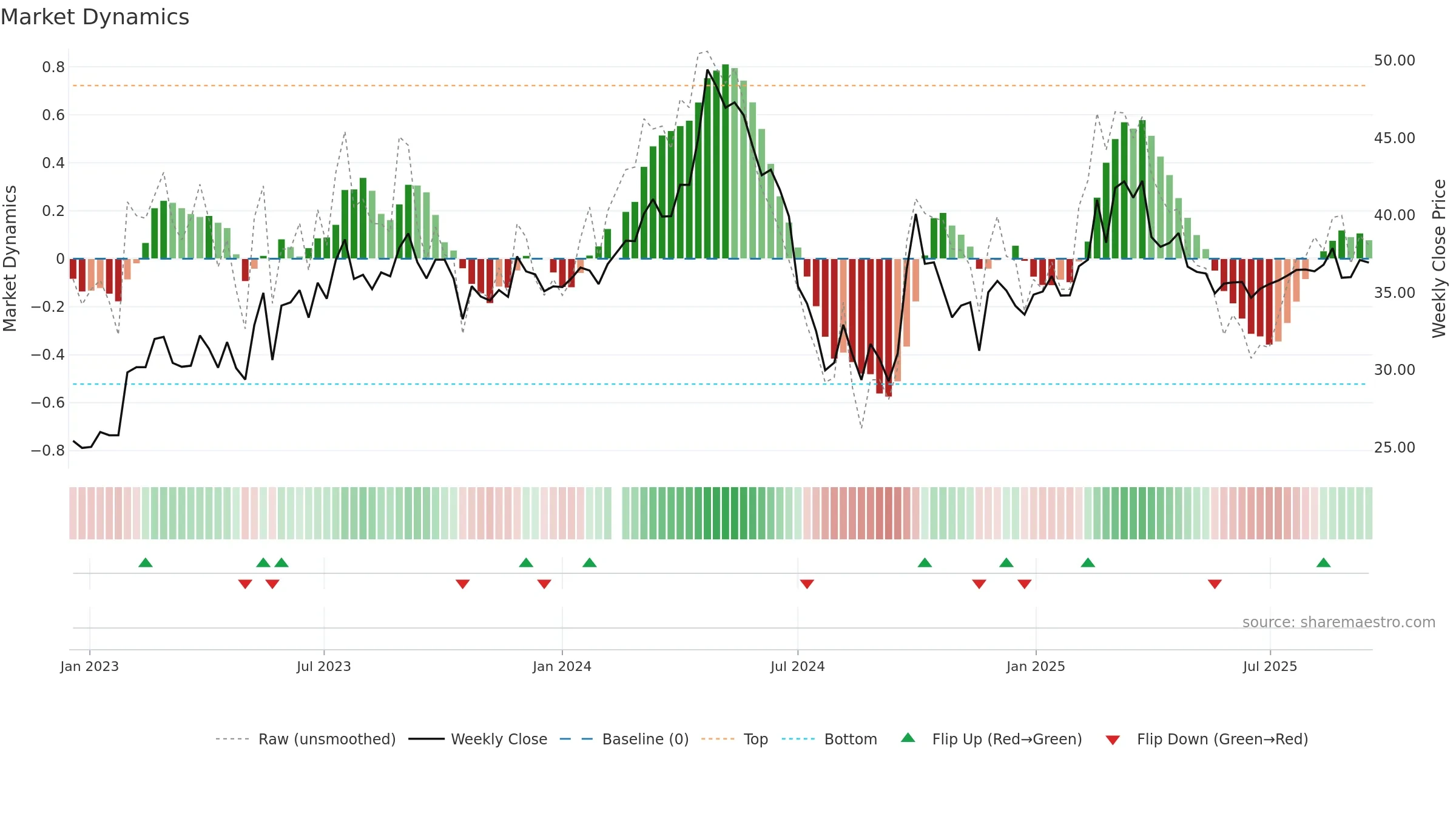Click the Weekly Close Price axis title
Viewport: 1456px width, 819px height.
point(1439,258)
